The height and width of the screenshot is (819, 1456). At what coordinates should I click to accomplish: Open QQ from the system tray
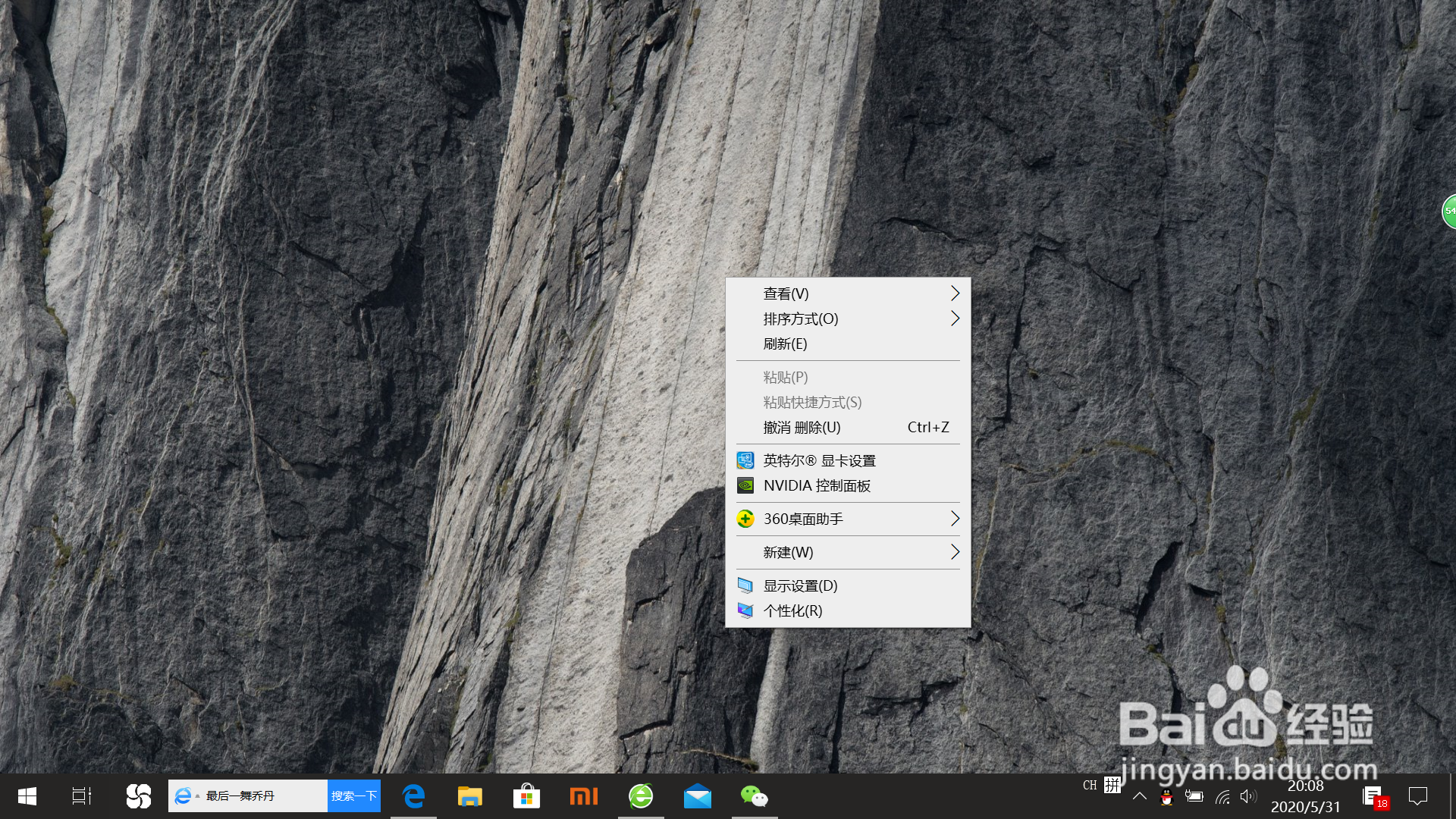(x=1168, y=798)
